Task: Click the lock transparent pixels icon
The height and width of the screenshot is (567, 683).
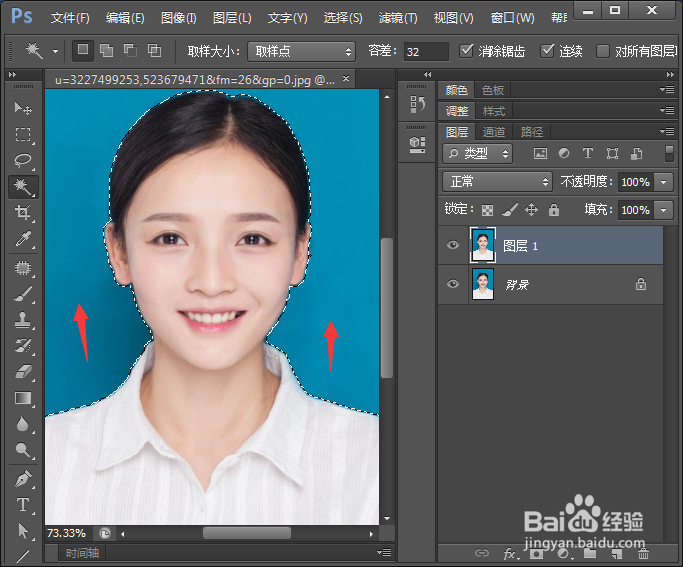Action: [x=487, y=210]
